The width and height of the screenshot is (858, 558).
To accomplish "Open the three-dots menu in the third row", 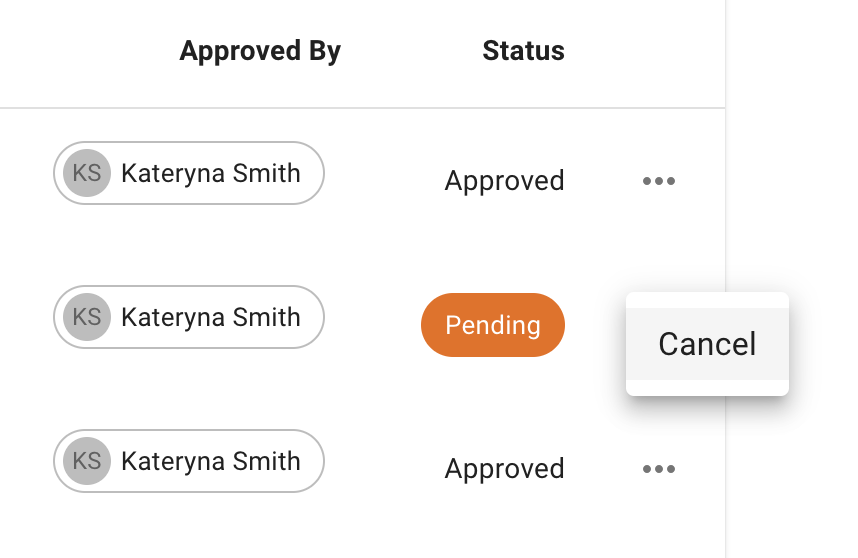I will [659, 468].
